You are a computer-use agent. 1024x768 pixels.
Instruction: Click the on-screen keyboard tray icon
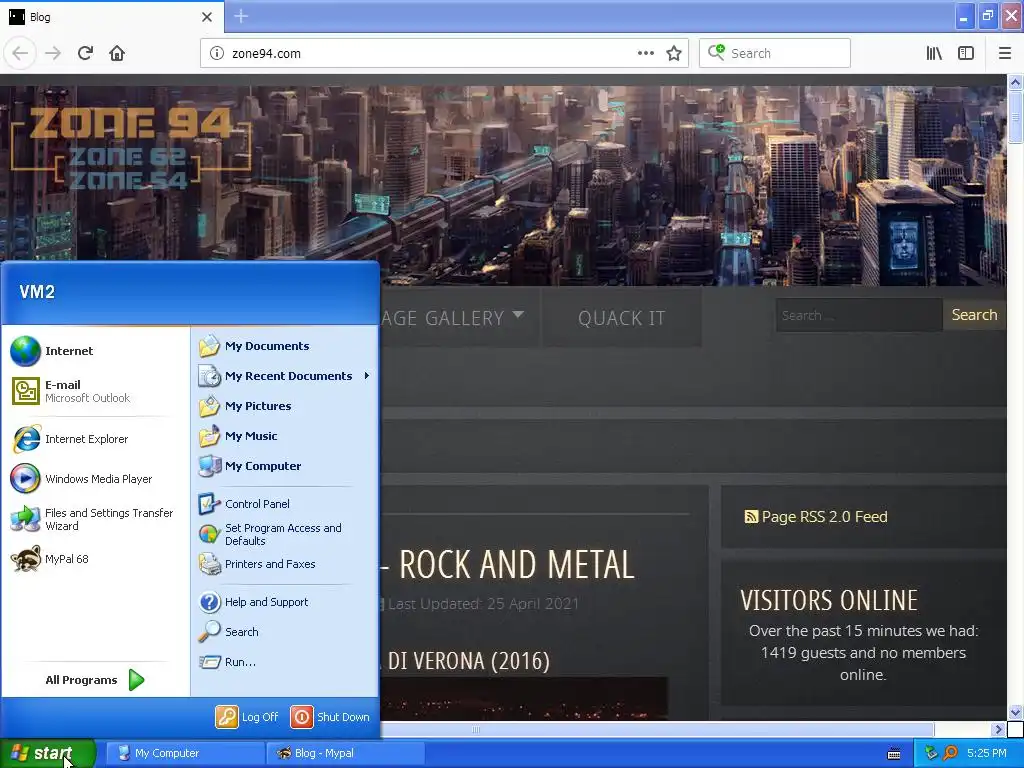[894, 754]
